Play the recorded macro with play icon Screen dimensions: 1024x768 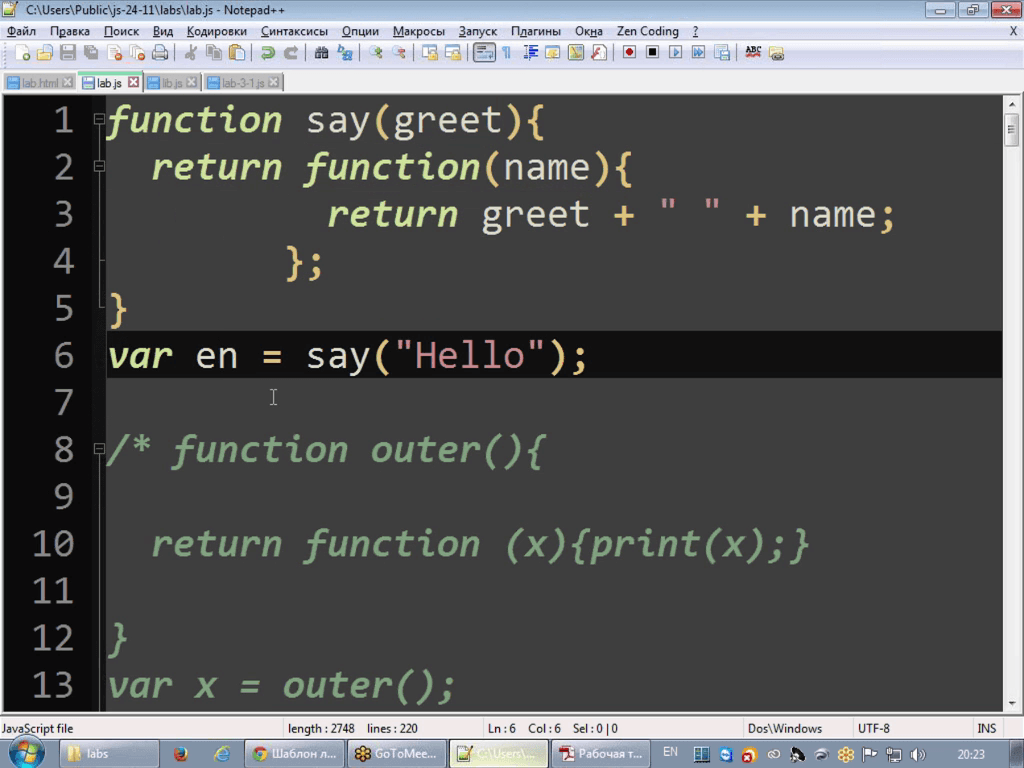click(x=675, y=52)
